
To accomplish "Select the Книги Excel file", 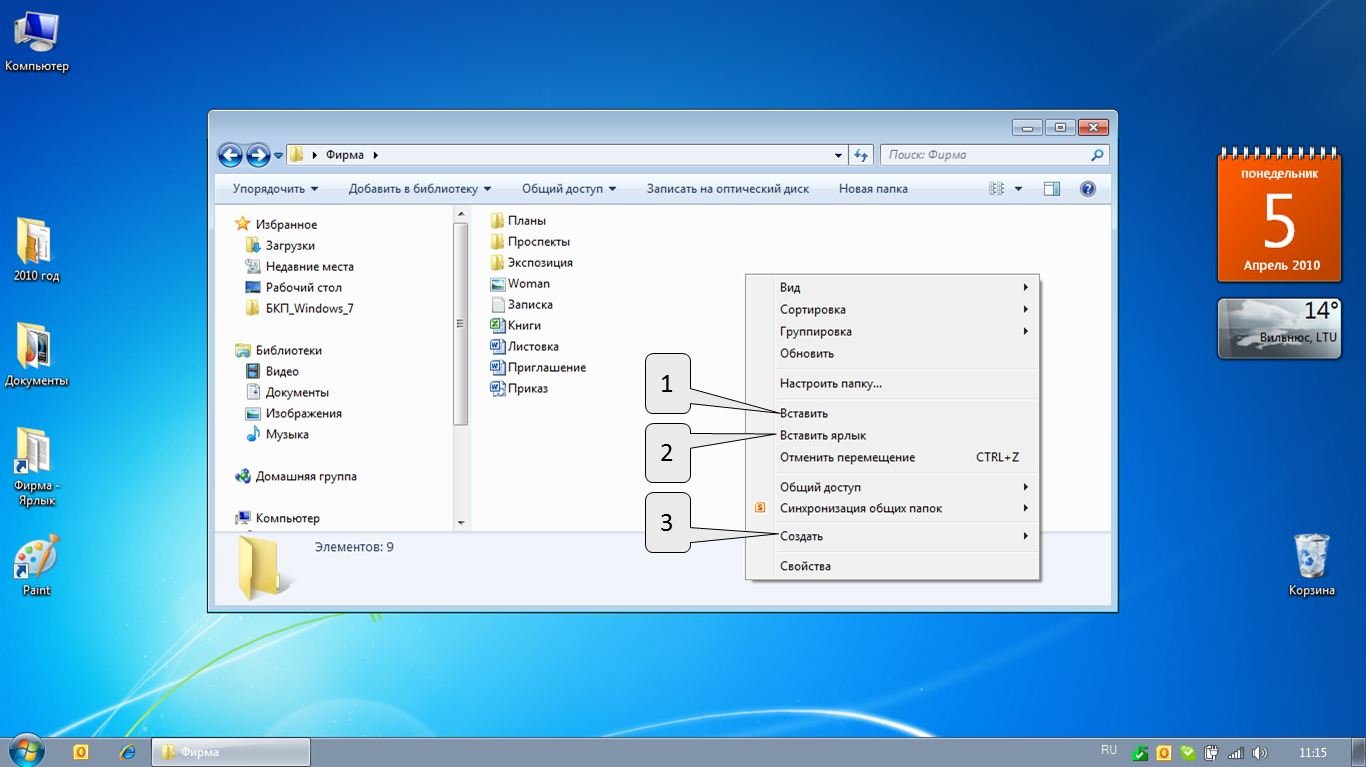I will (x=523, y=325).
